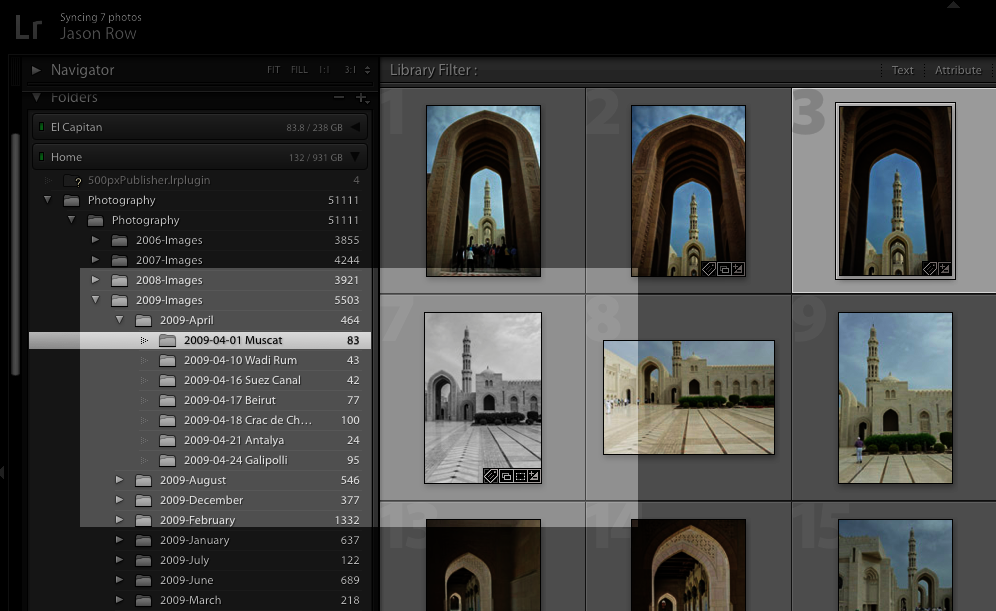Click the keyword tag badge on thumbnail 7
This screenshot has height=611, width=996.
491,476
